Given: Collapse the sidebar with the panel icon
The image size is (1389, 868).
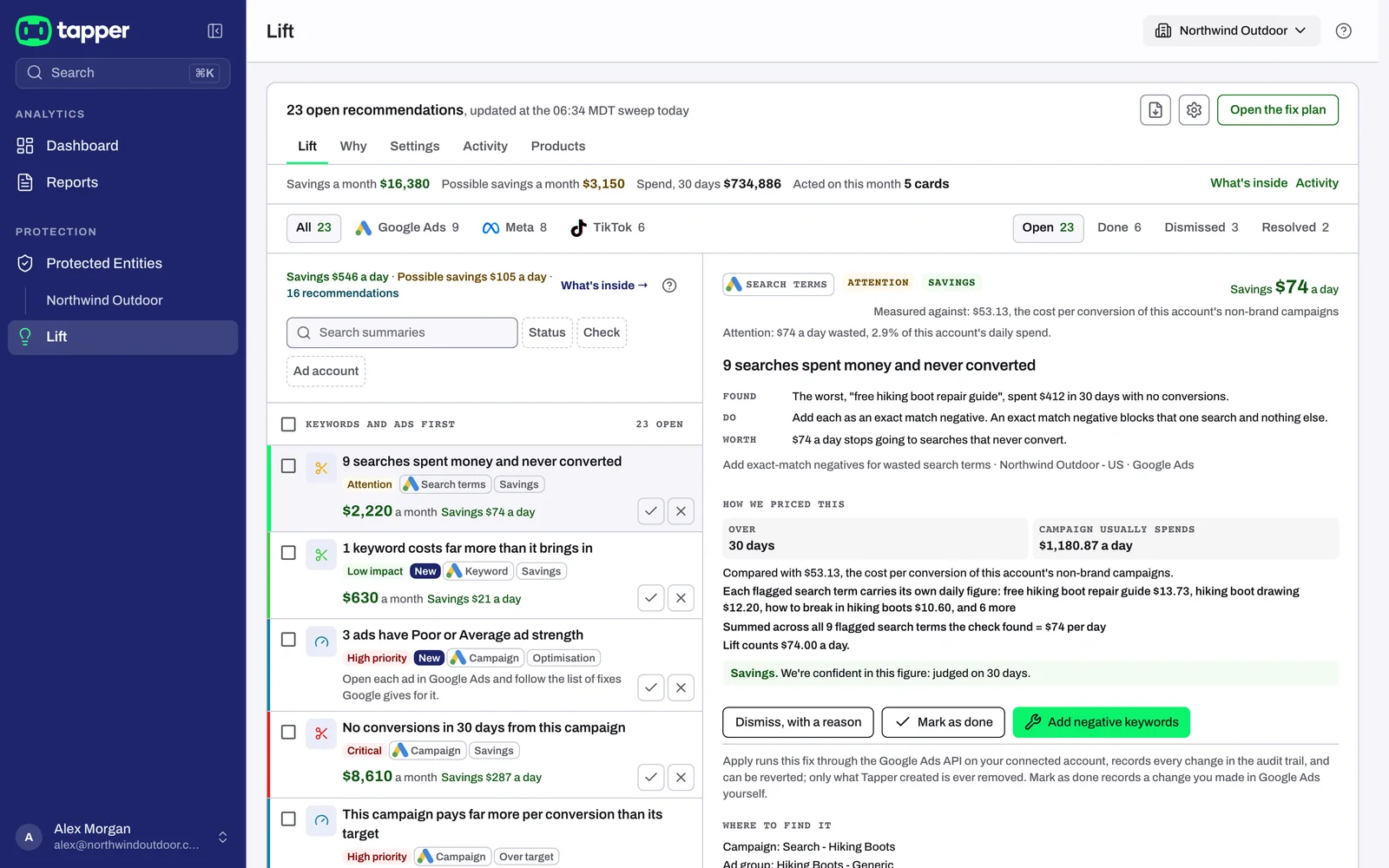Looking at the screenshot, I should point(215,31).
